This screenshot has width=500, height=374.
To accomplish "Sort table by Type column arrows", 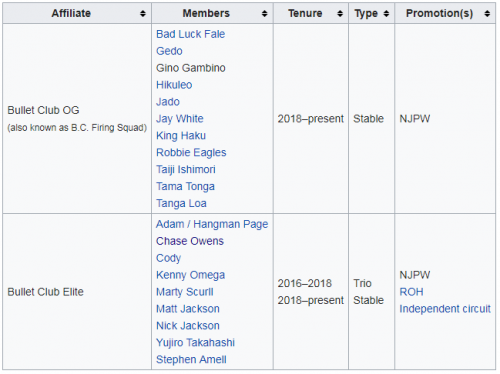I will [x=386, y=14].
